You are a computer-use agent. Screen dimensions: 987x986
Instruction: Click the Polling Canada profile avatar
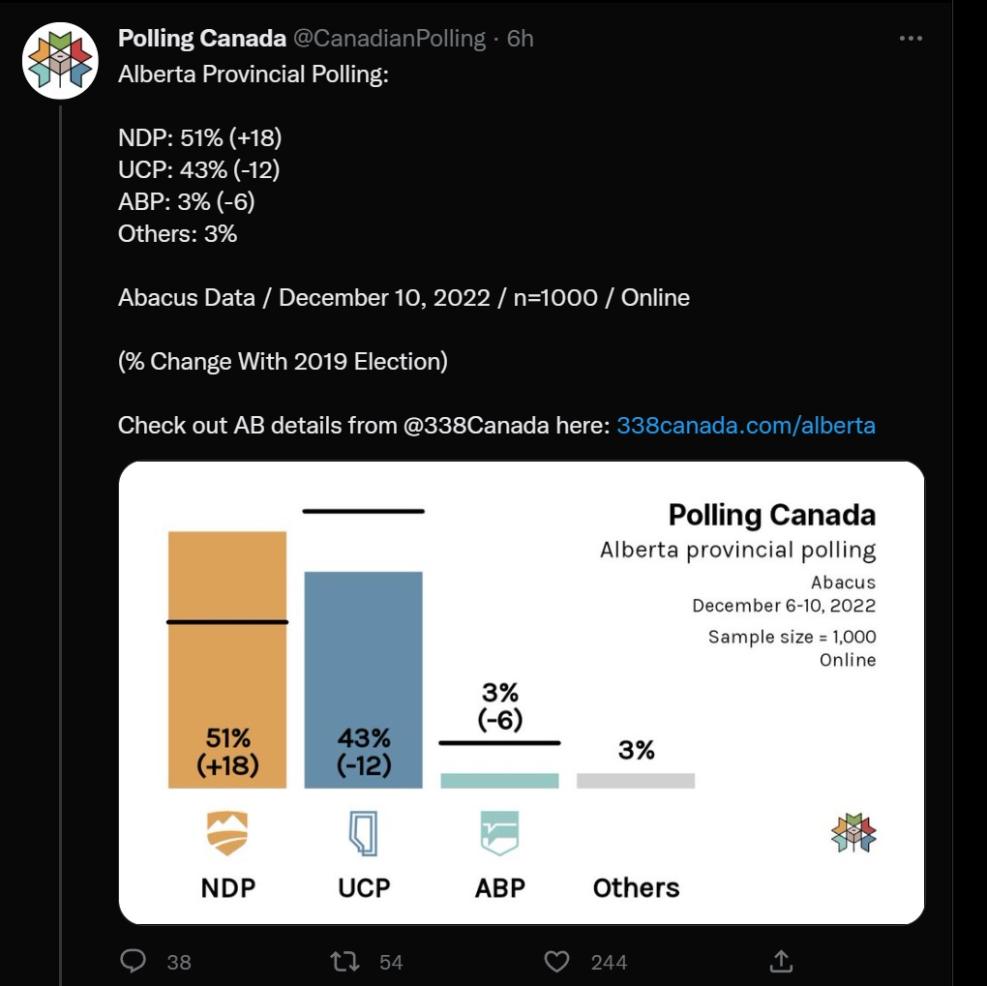(x=60, y=60)
